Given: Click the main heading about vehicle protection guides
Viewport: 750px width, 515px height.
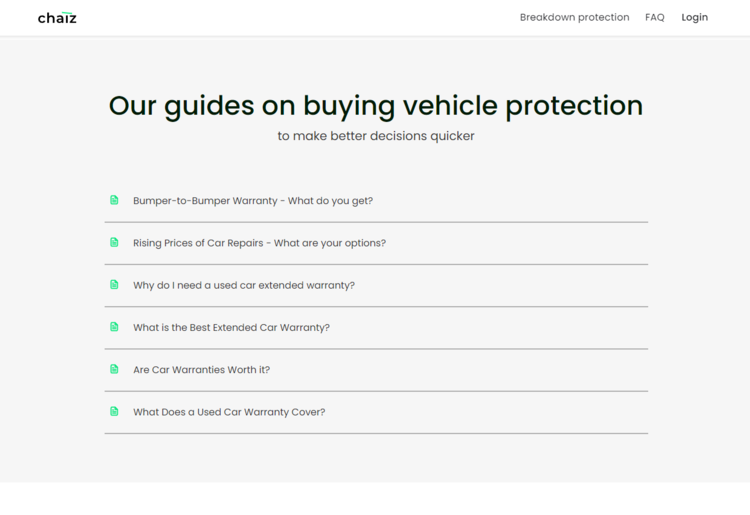Looking at the screenshot, I should [375, 105].
